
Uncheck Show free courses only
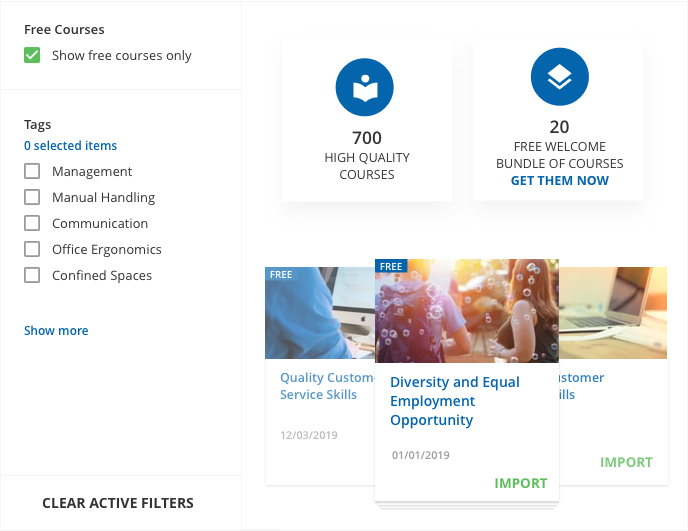pyautogui.click(x=32, y=56)
